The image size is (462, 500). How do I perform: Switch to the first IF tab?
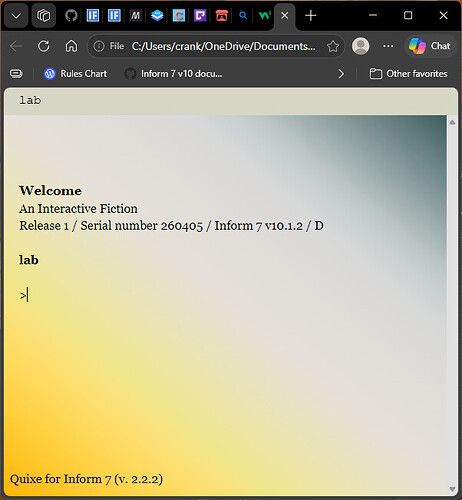pyautogui.click(x=93, y=15)
